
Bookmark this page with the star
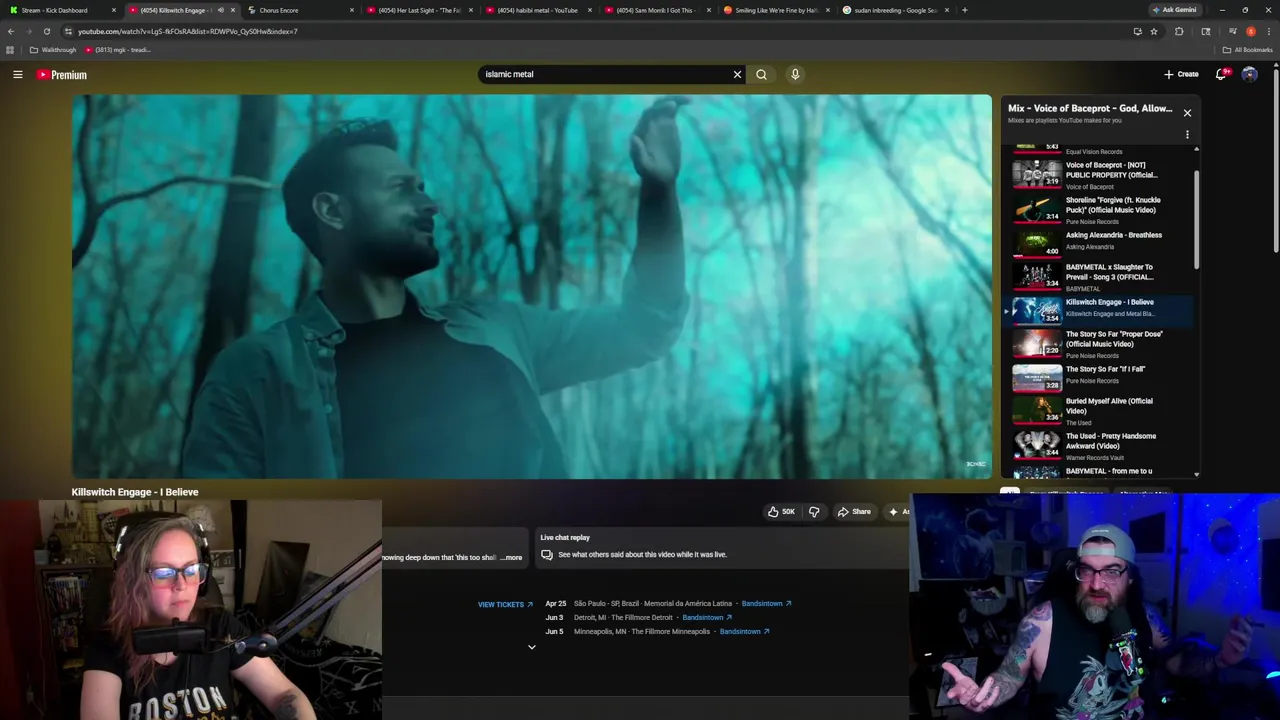coord(1153,31)
